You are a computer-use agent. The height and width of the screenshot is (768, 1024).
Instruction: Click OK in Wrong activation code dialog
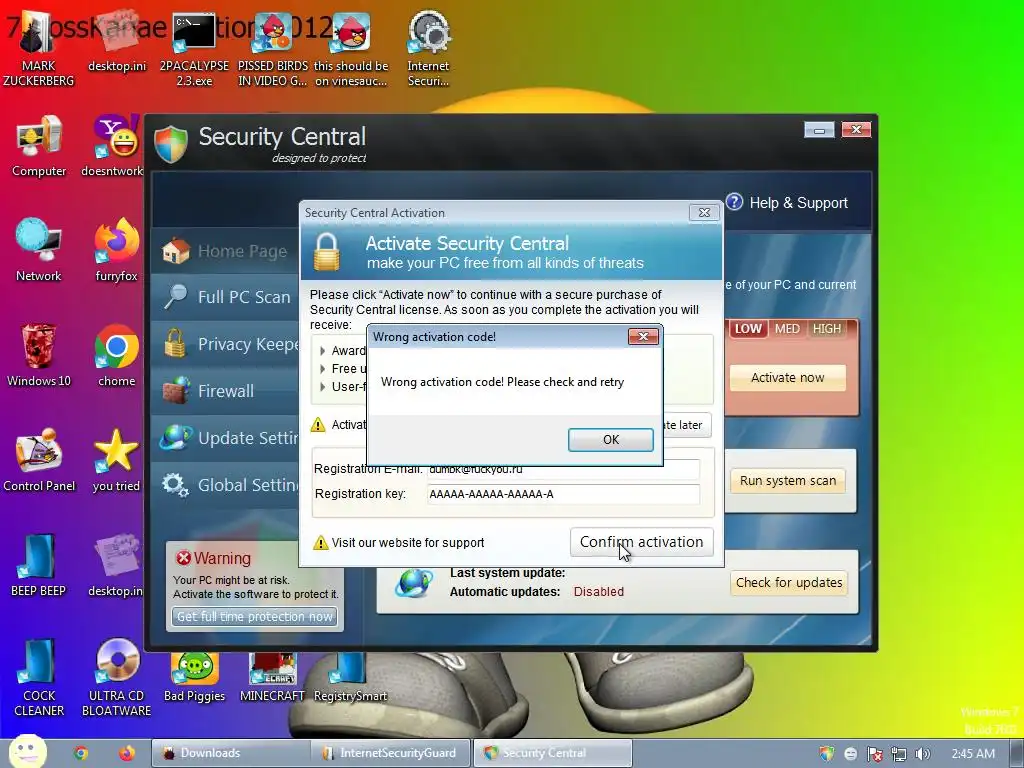point(611,440)
